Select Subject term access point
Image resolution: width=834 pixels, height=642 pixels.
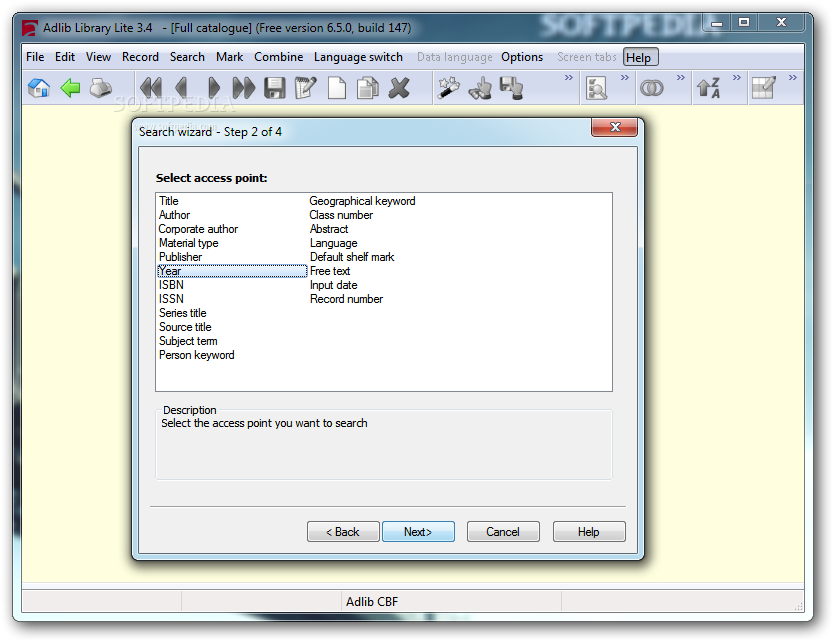pos(188,341)
